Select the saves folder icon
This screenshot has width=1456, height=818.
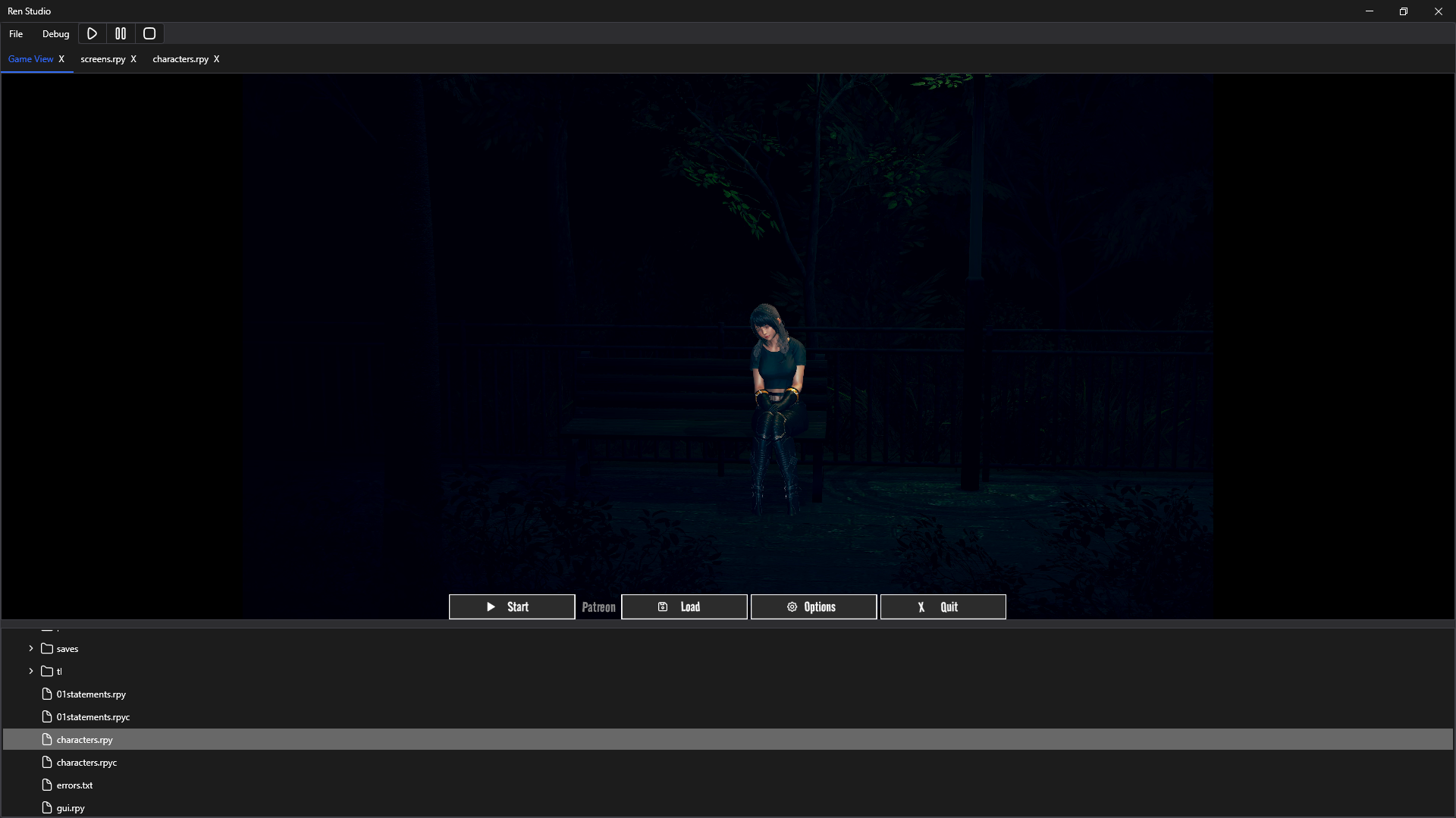click(47, 648)
